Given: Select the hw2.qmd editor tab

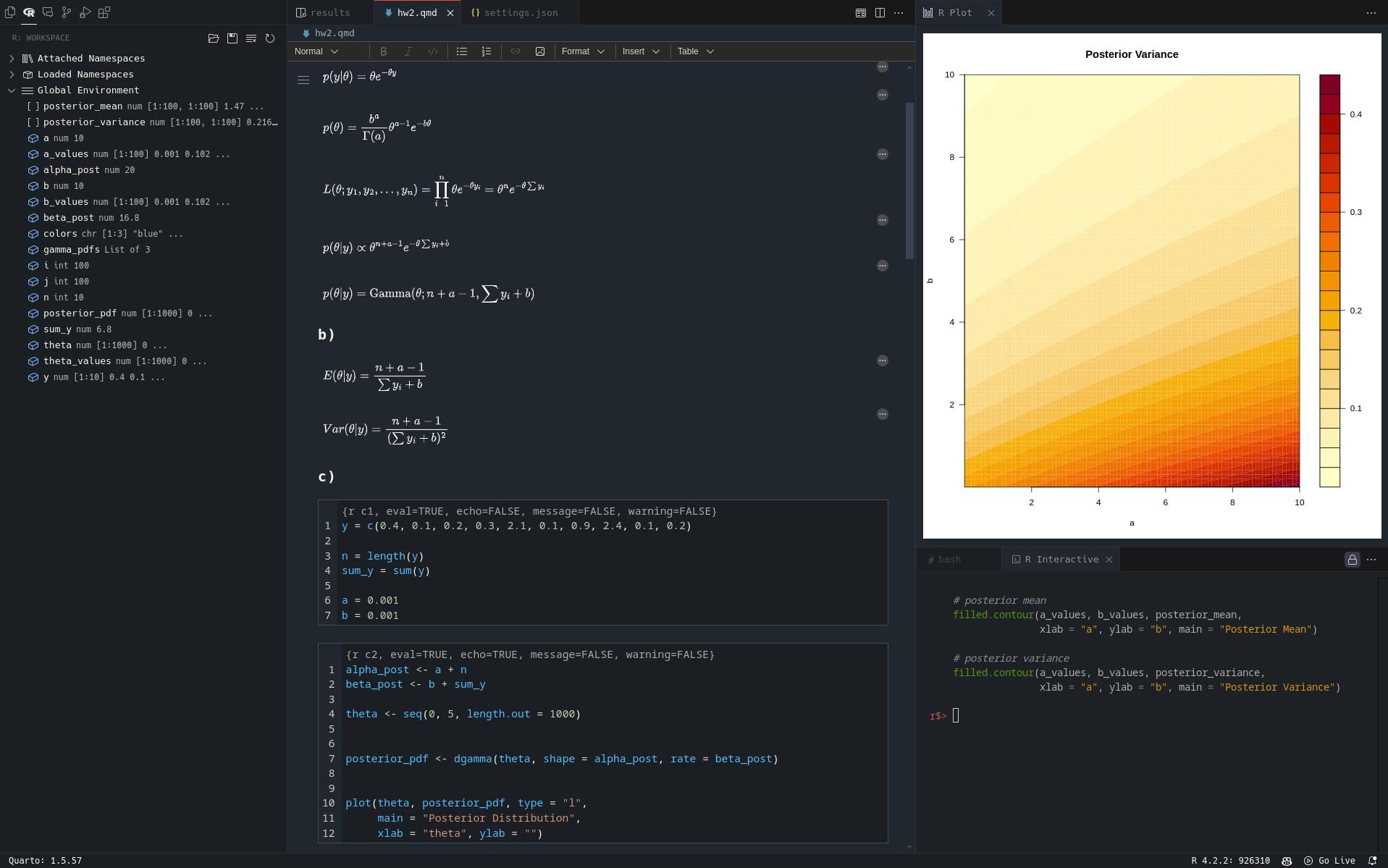Looking at the screenshot, I should (416, 13).
